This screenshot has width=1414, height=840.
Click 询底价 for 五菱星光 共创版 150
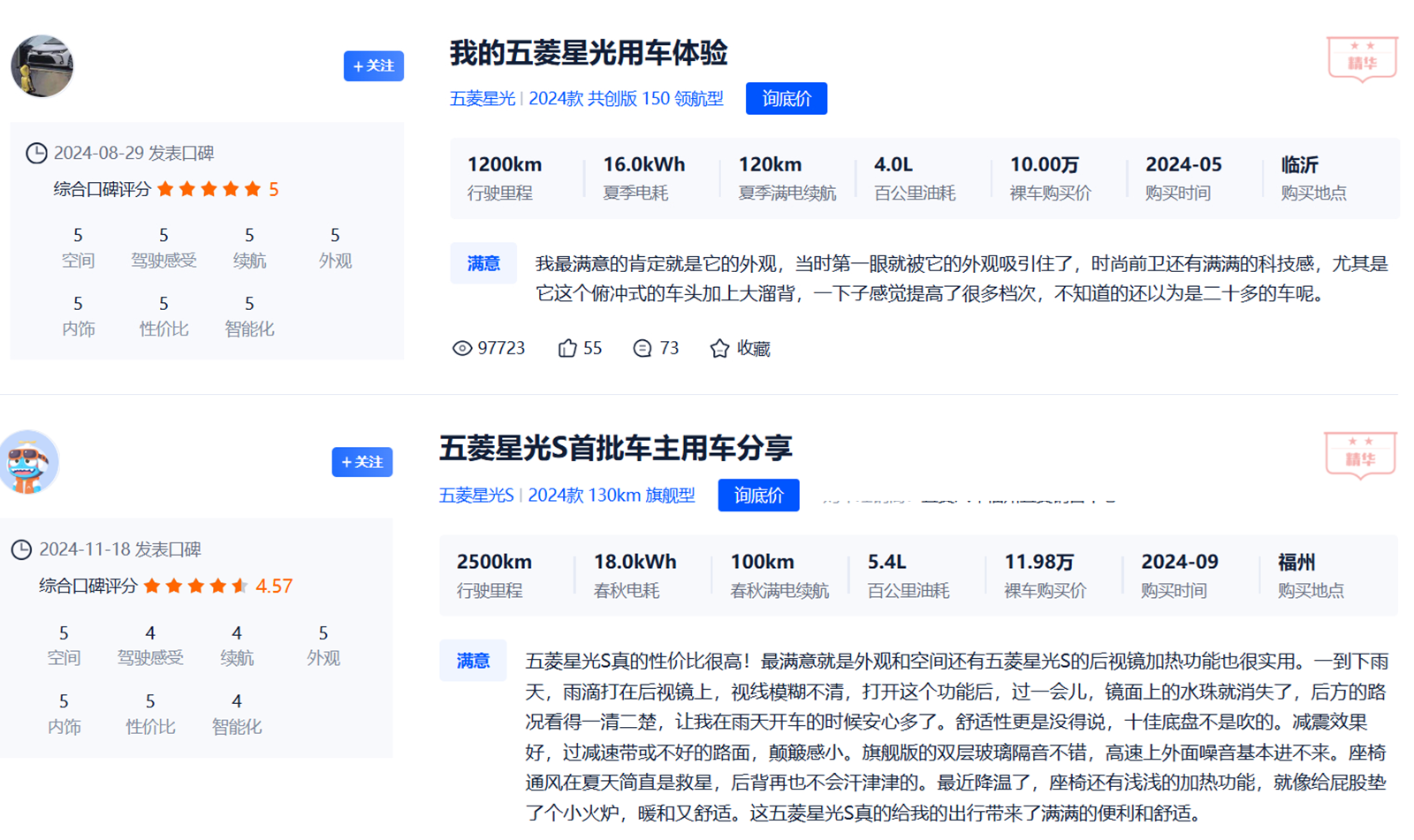point(787,98)
